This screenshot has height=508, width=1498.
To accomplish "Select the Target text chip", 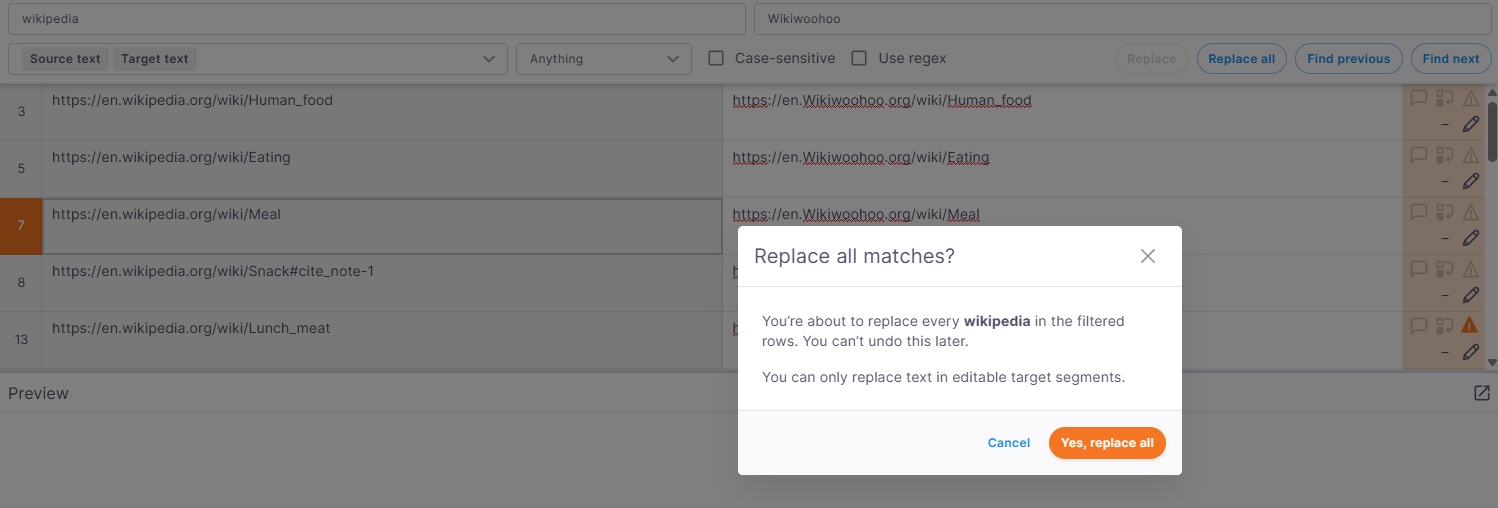I will click(155, 59).
